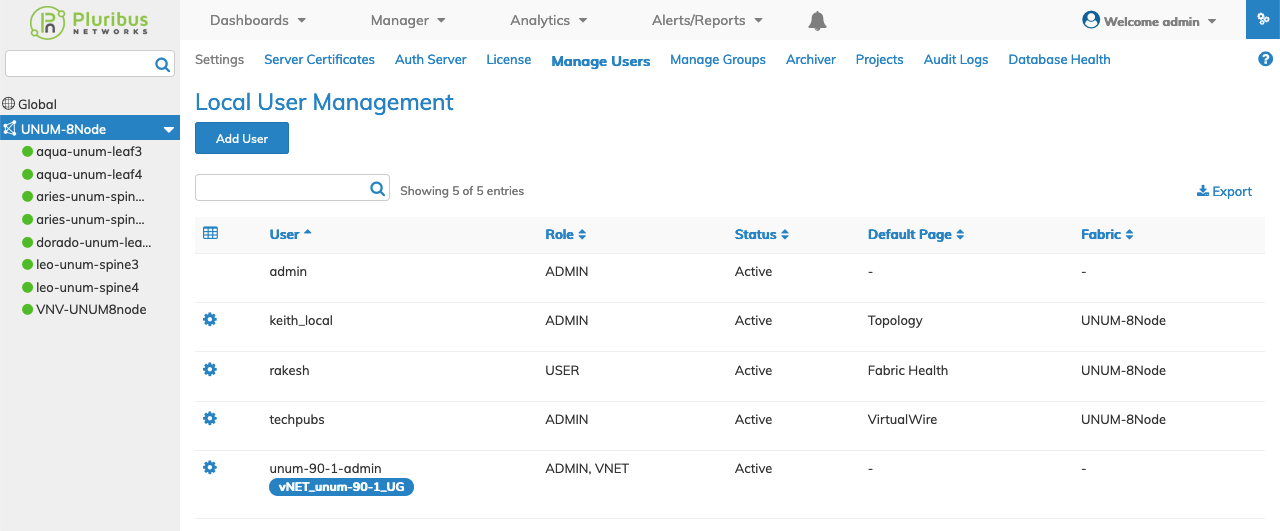
Task: Click the Add User button
Action: pyautogui.click(x=242, y=138)
